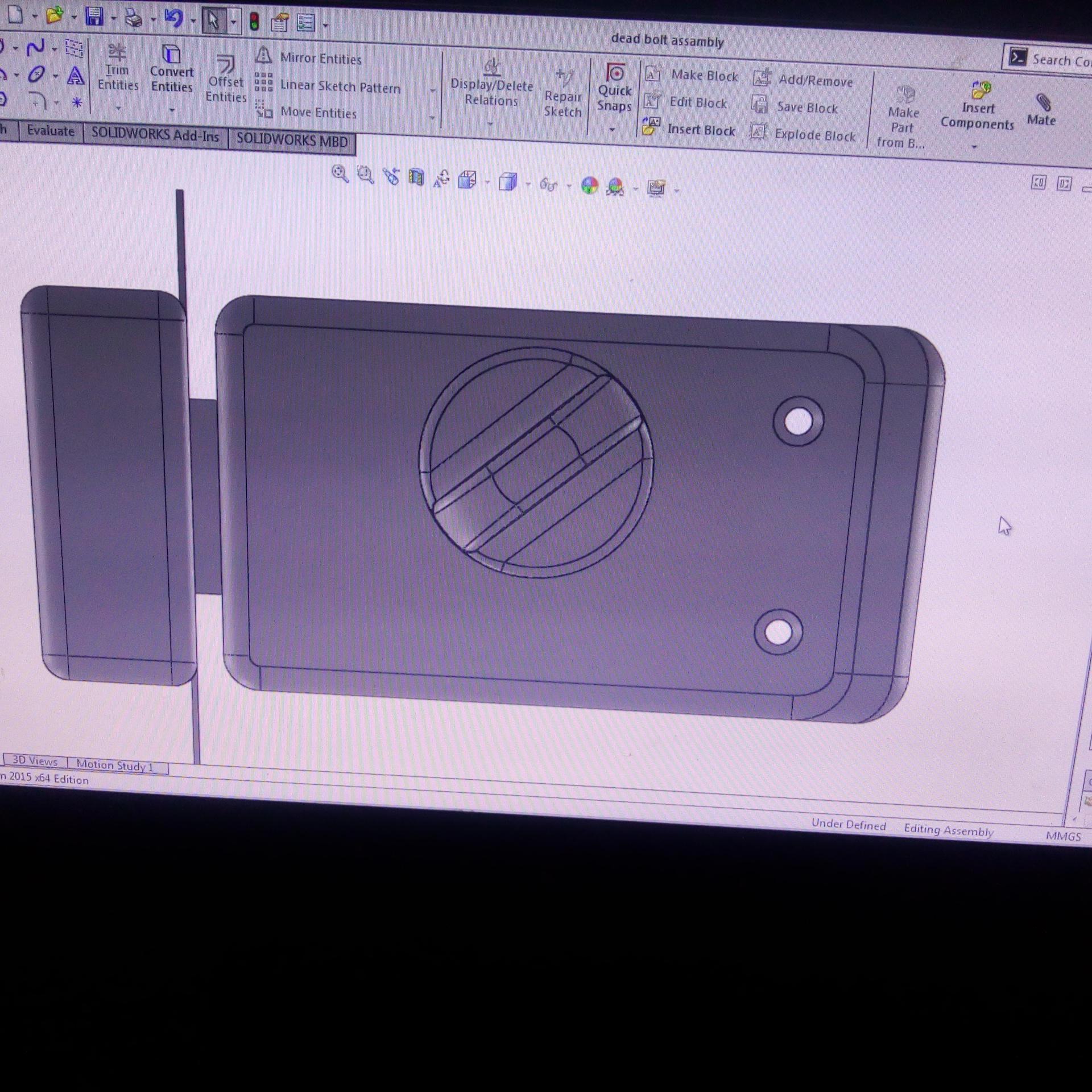Click the circular thumb-turn knob on model
The height and width of the screenshot is (1092, 1092).
coord(536,462)
